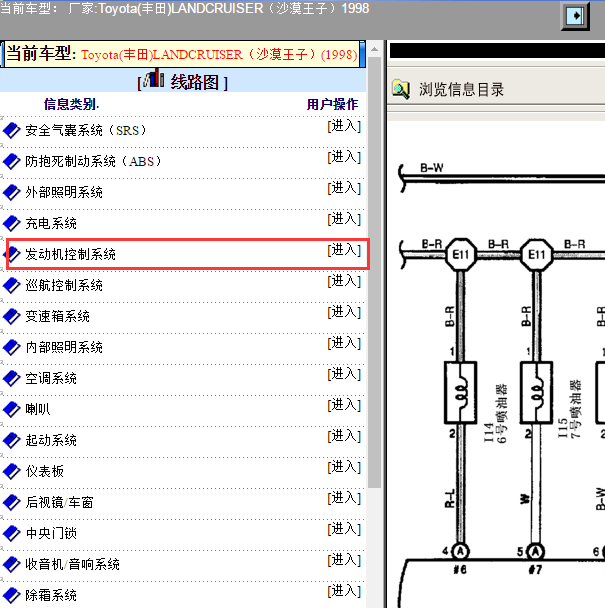This screenshot has width=605, height=608.
Task: Click the book icon beside 仪表板
Action: [12, 472]
